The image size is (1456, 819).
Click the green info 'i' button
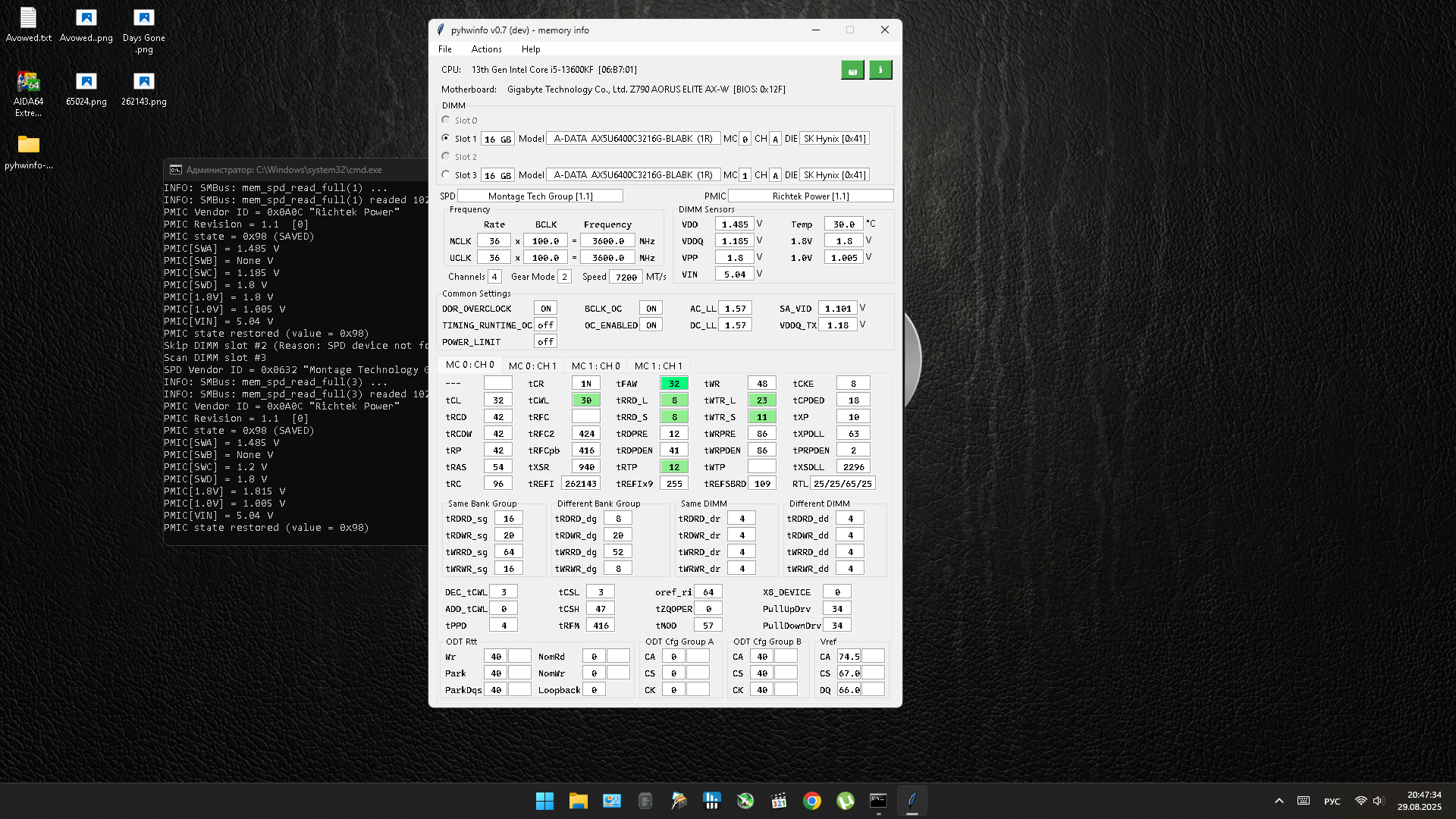pyautogui.click(x=880, y=70)
